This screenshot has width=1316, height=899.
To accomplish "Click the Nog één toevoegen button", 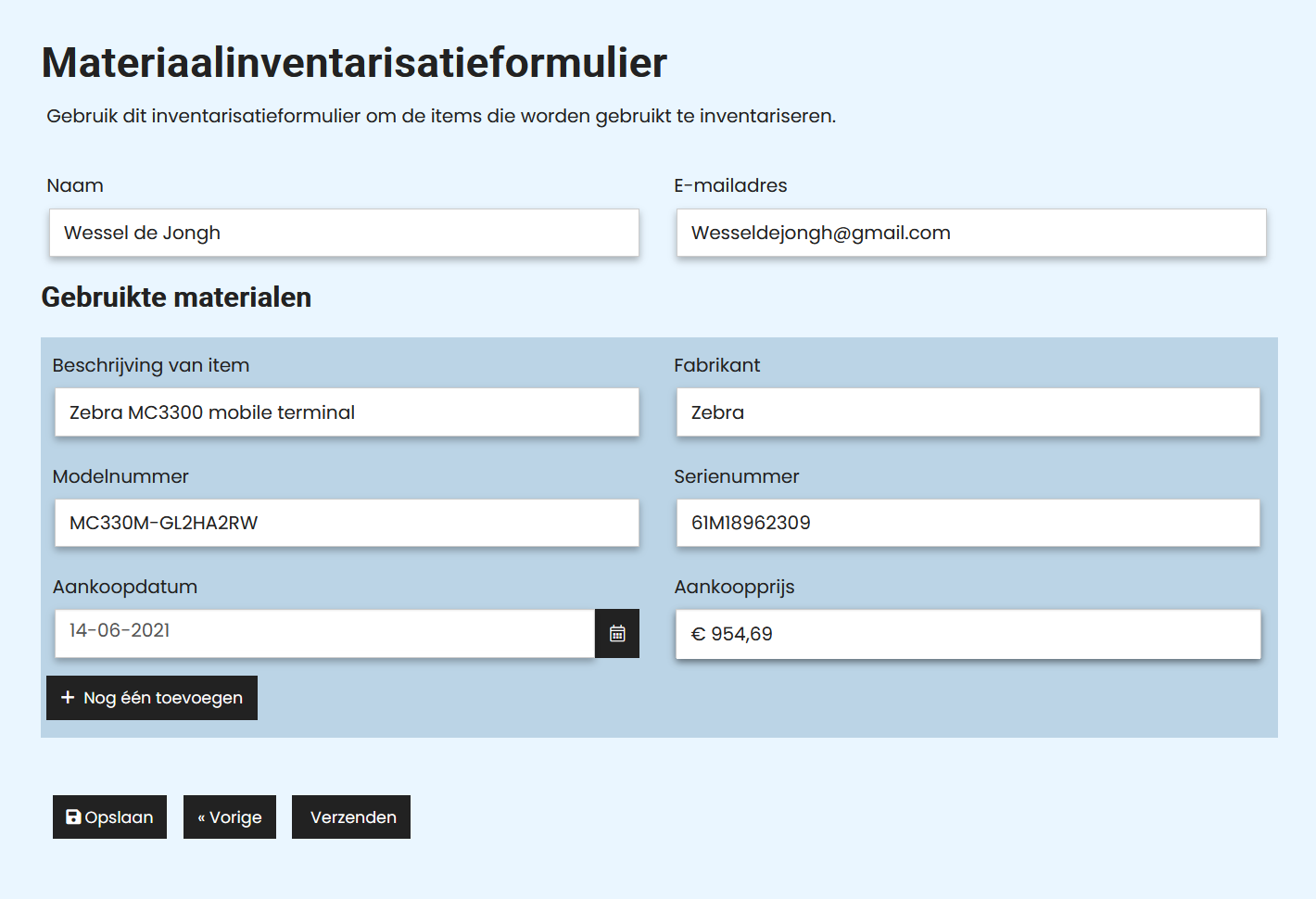I will 151,697.
